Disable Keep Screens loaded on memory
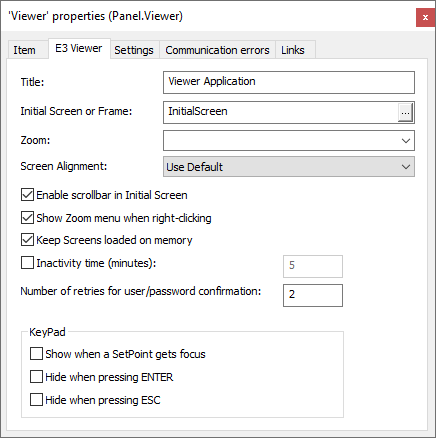The width and height of the screenshot is (436, 438). click(27, 240)
